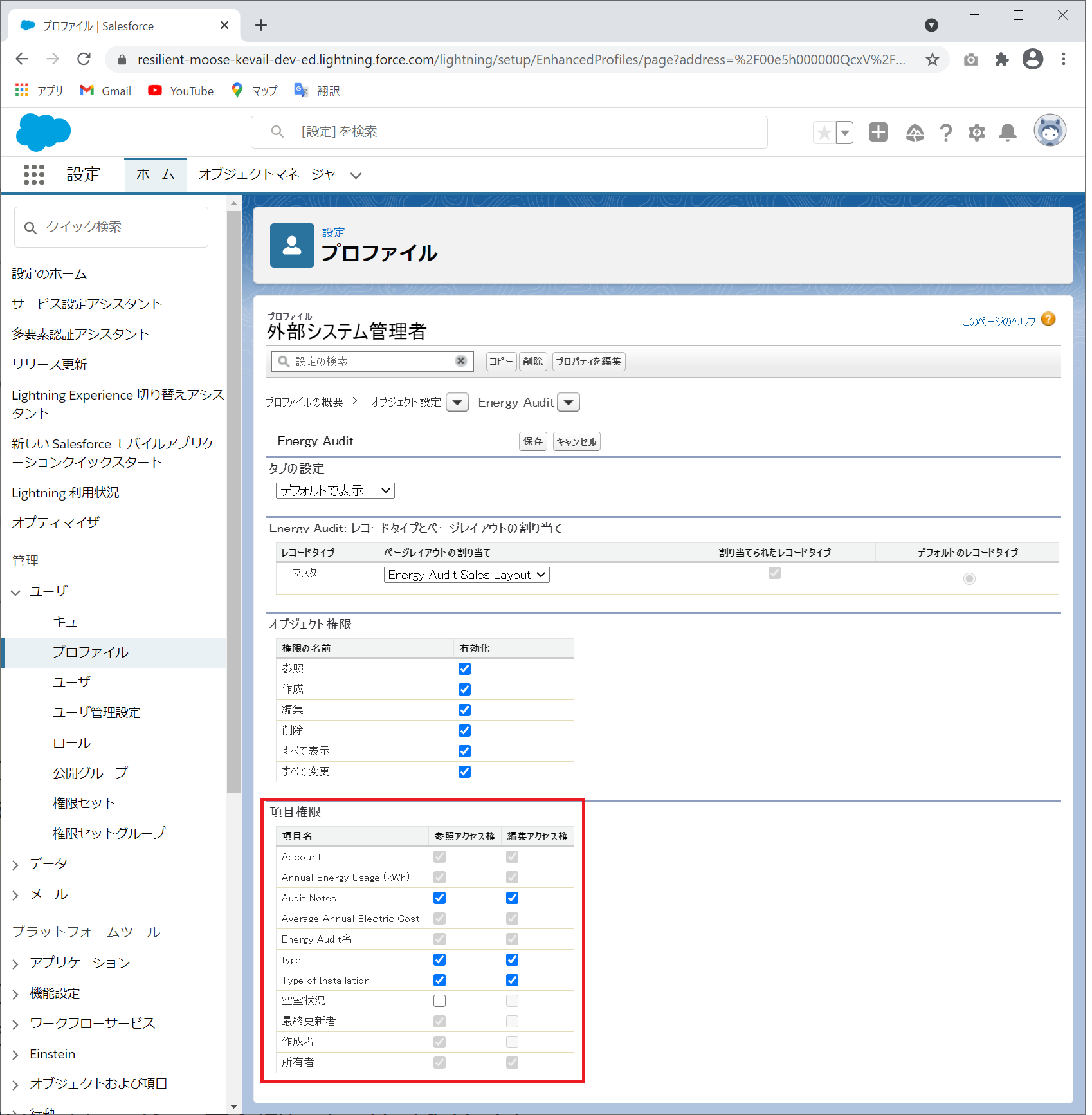Viewport: 1092px width, 1115px height.
Task: Open the Chrome profile account icon
Action: [x=1033, y=59]
